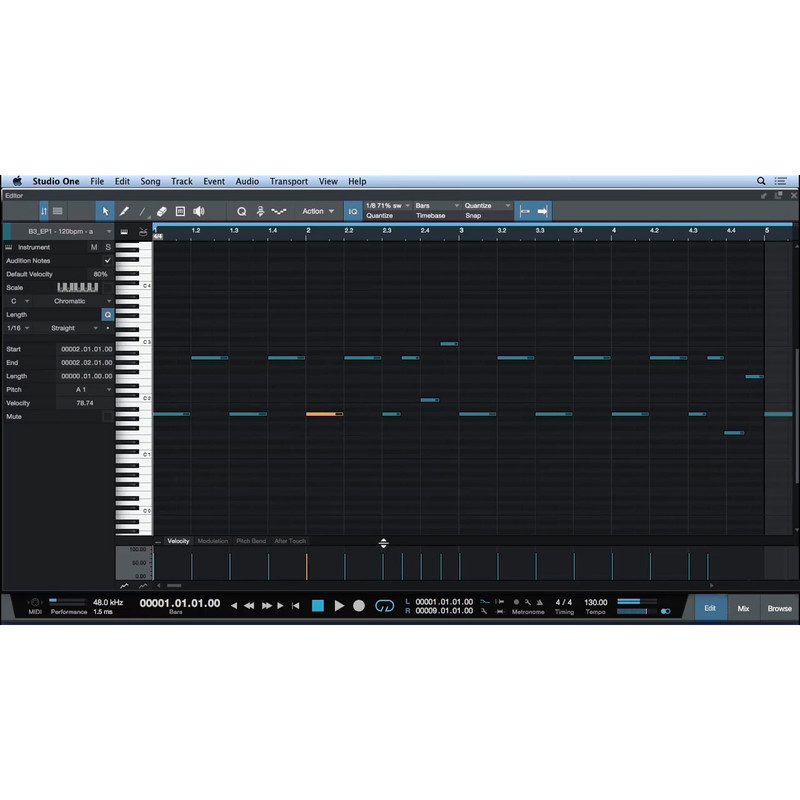
Task: Switch to the Pitch Bend automation tab
Action: click(251, 541)
